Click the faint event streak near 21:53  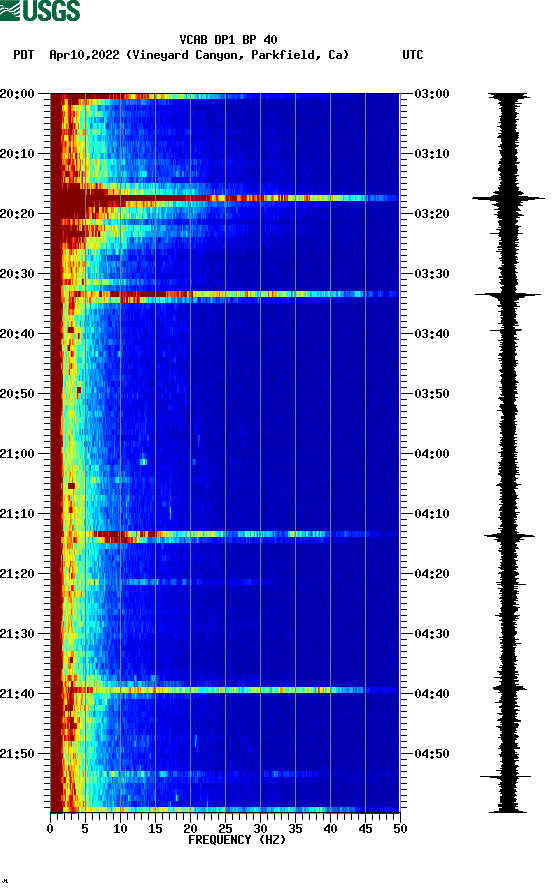(225, 774)
